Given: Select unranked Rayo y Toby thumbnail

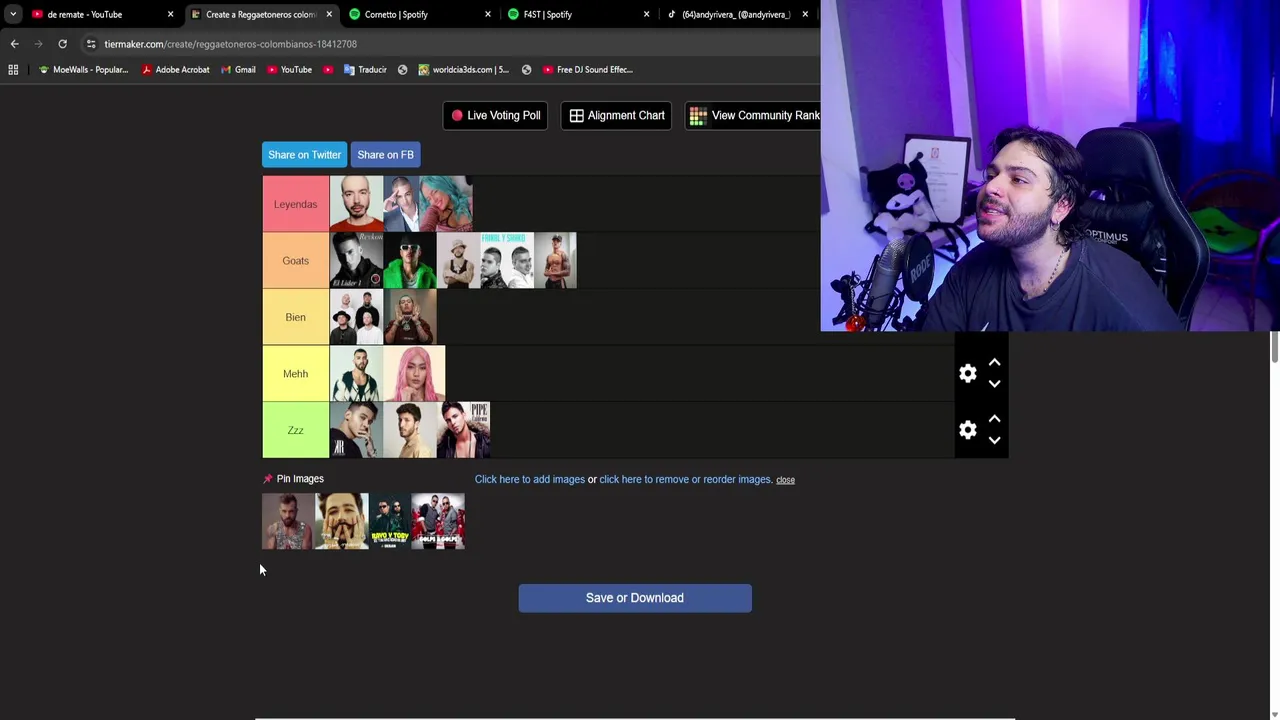Looking at the screenshot, I should pos(389,521).
